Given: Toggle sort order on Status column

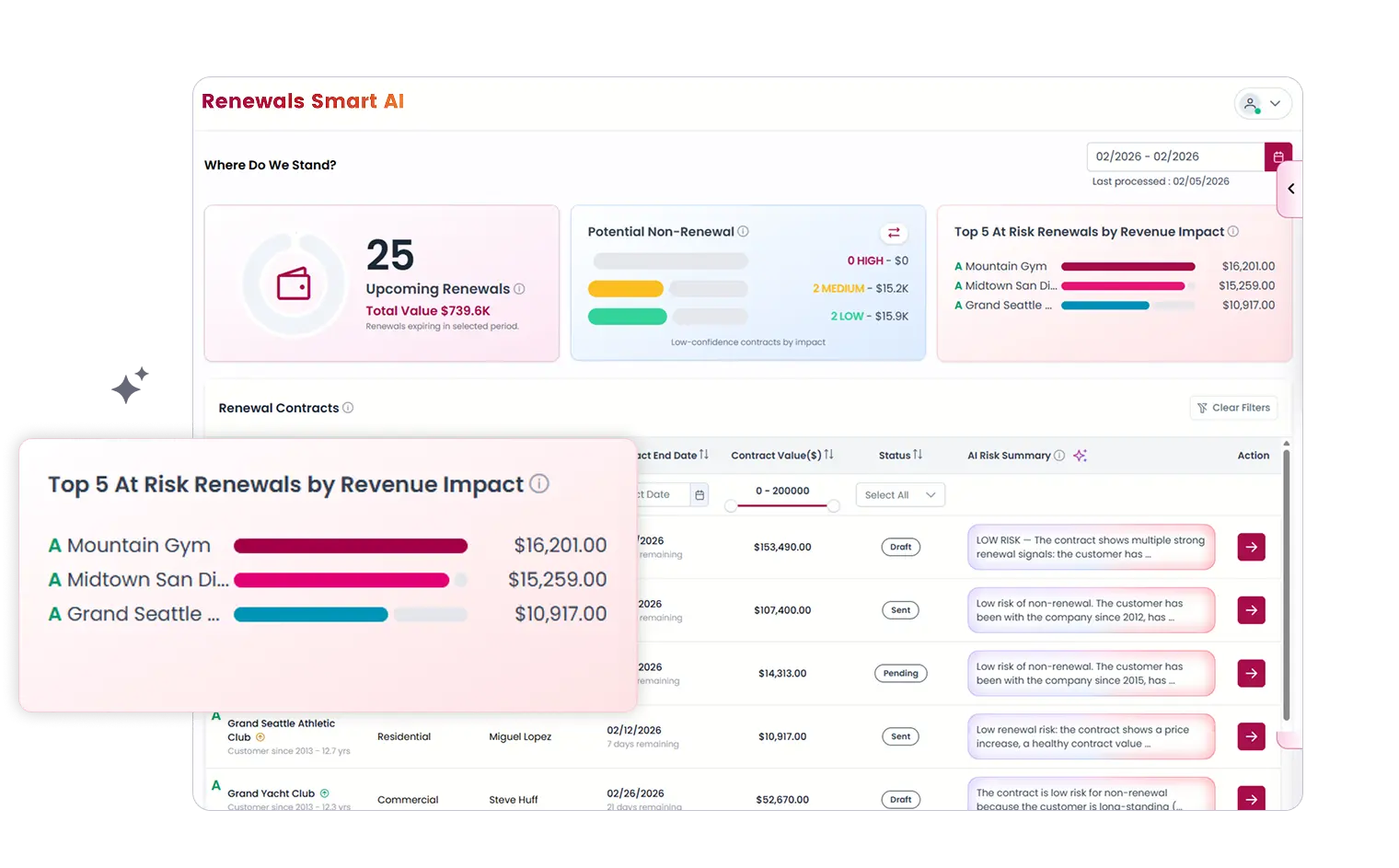Looking at the screenshot, I should point(917,455).
